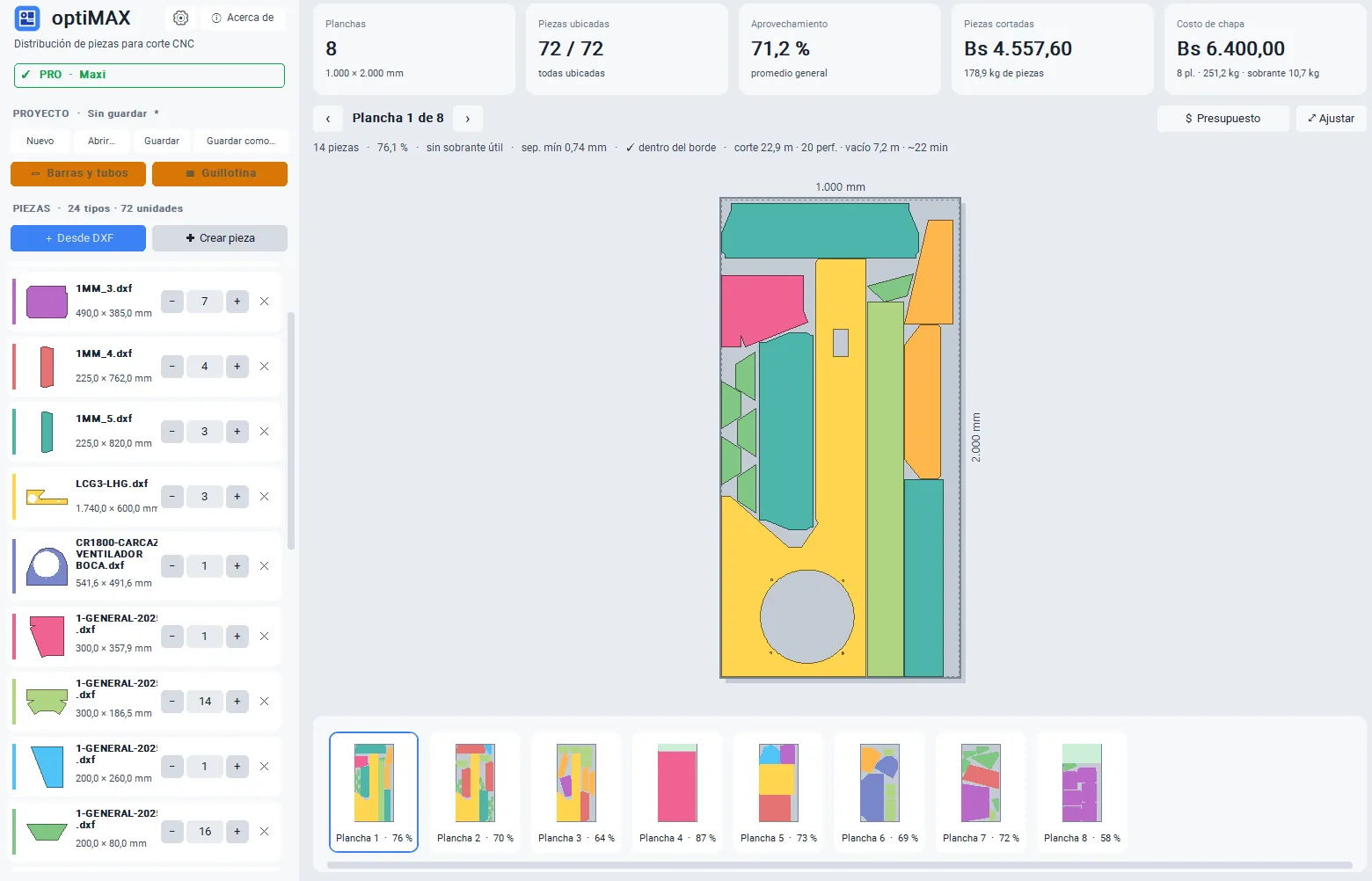Click the LCG3-LHG.dxf yellow piece thumbnail
The image size is (1372, 881).
(x=47, y=497)
